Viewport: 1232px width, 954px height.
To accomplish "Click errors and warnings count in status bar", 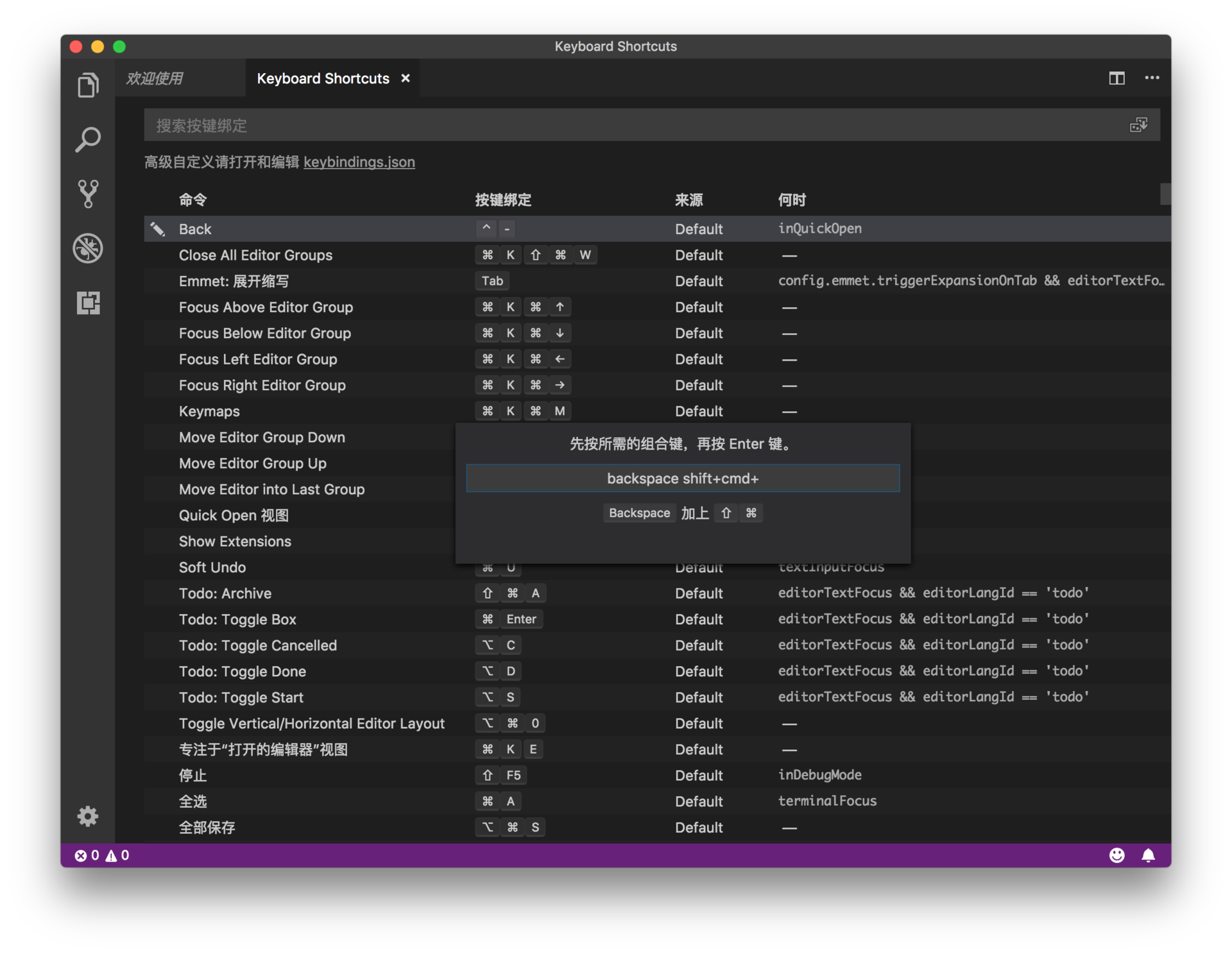I will [102, 855].
